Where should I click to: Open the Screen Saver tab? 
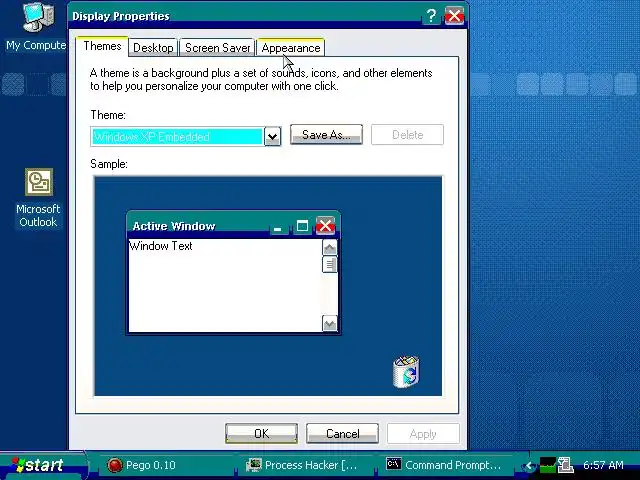pos(217,48)
